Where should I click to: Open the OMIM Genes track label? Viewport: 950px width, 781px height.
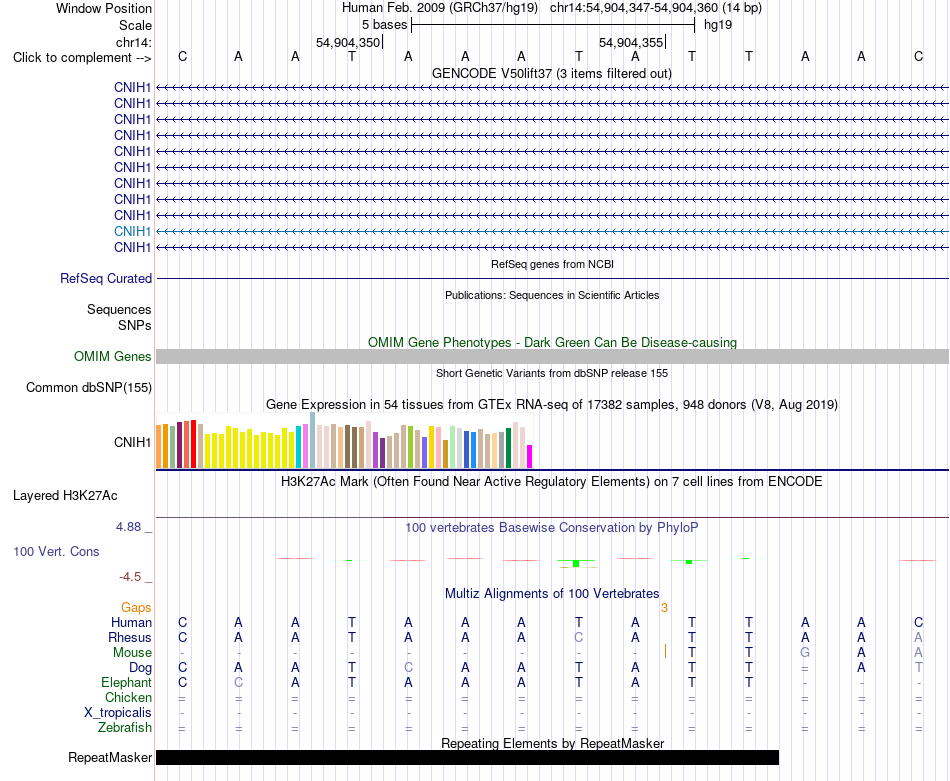pos(113,356)
